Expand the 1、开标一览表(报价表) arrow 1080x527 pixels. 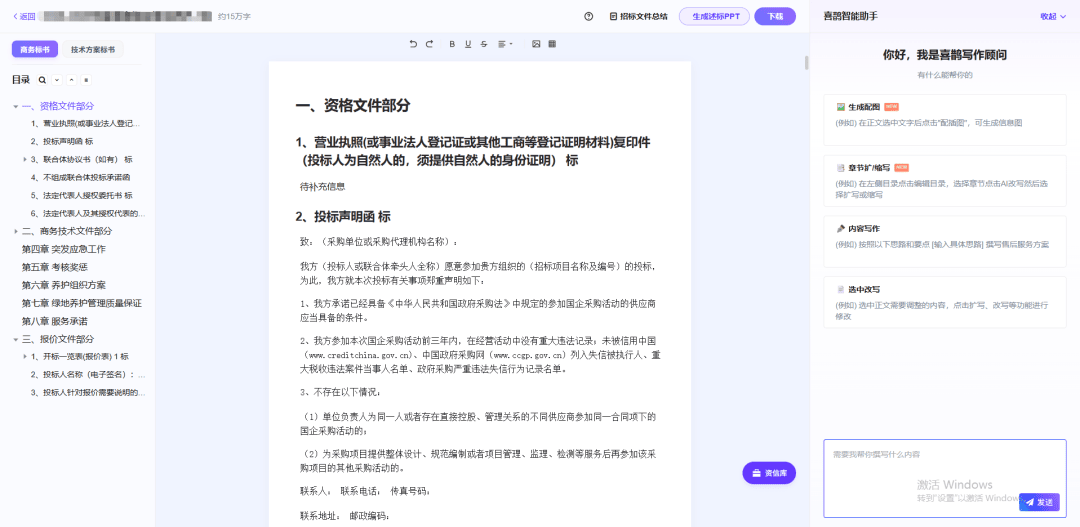tap(25, 357)
